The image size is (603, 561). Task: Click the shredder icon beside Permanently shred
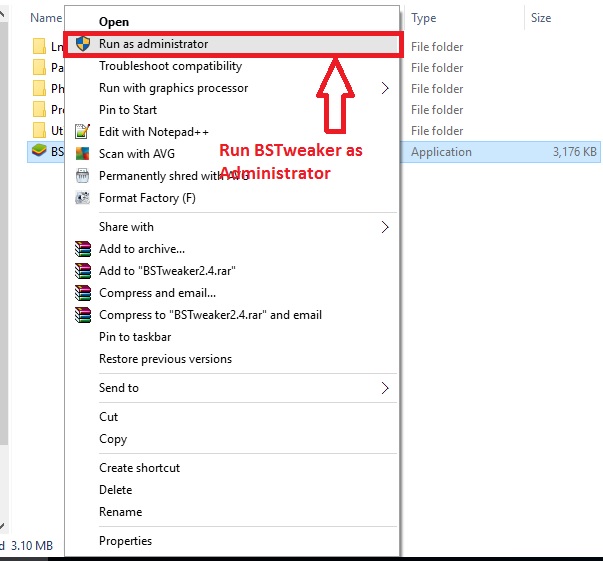pyautogui.click(x=82, y=176)
